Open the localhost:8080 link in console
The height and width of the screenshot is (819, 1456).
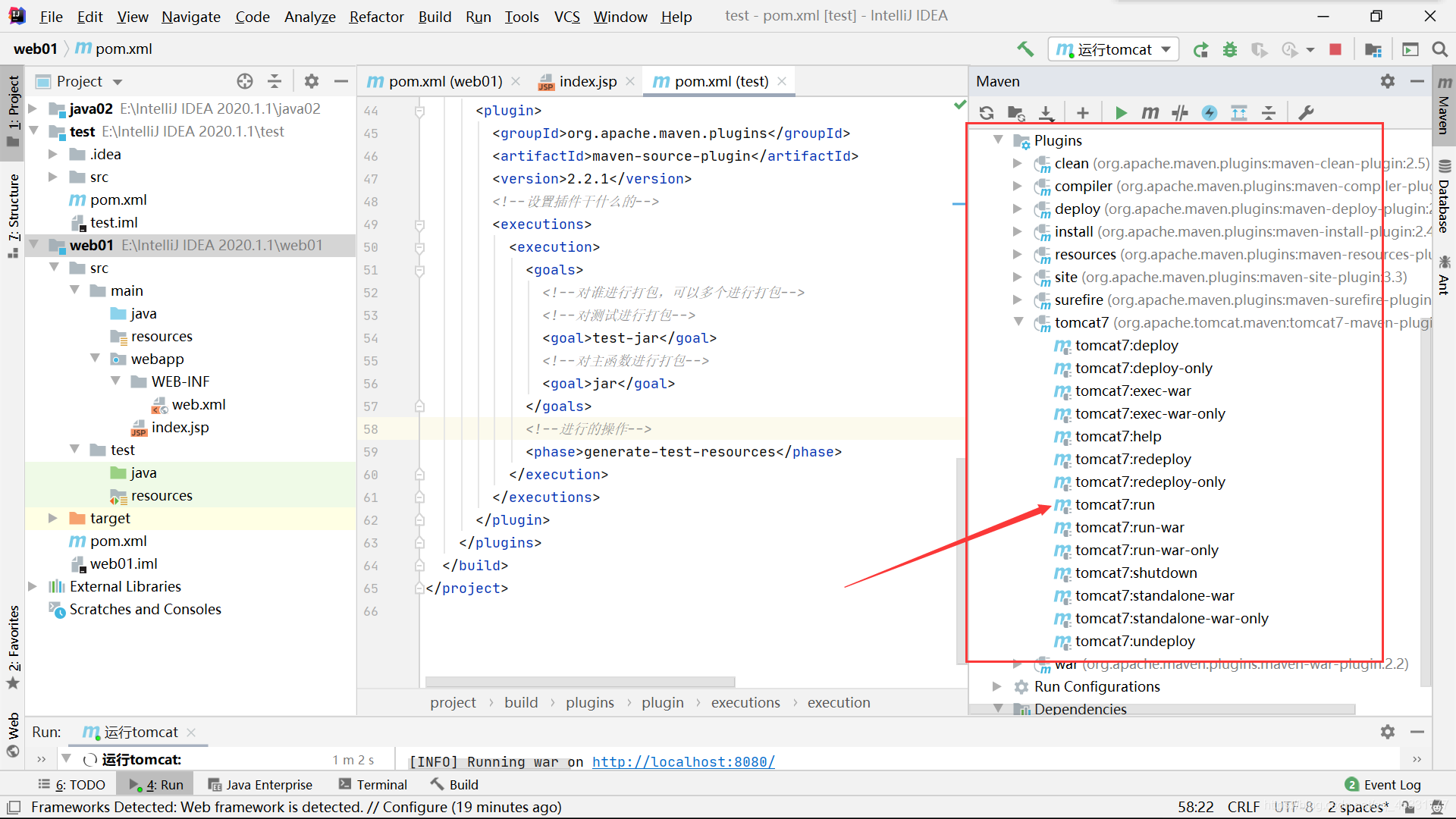point(683,761)
